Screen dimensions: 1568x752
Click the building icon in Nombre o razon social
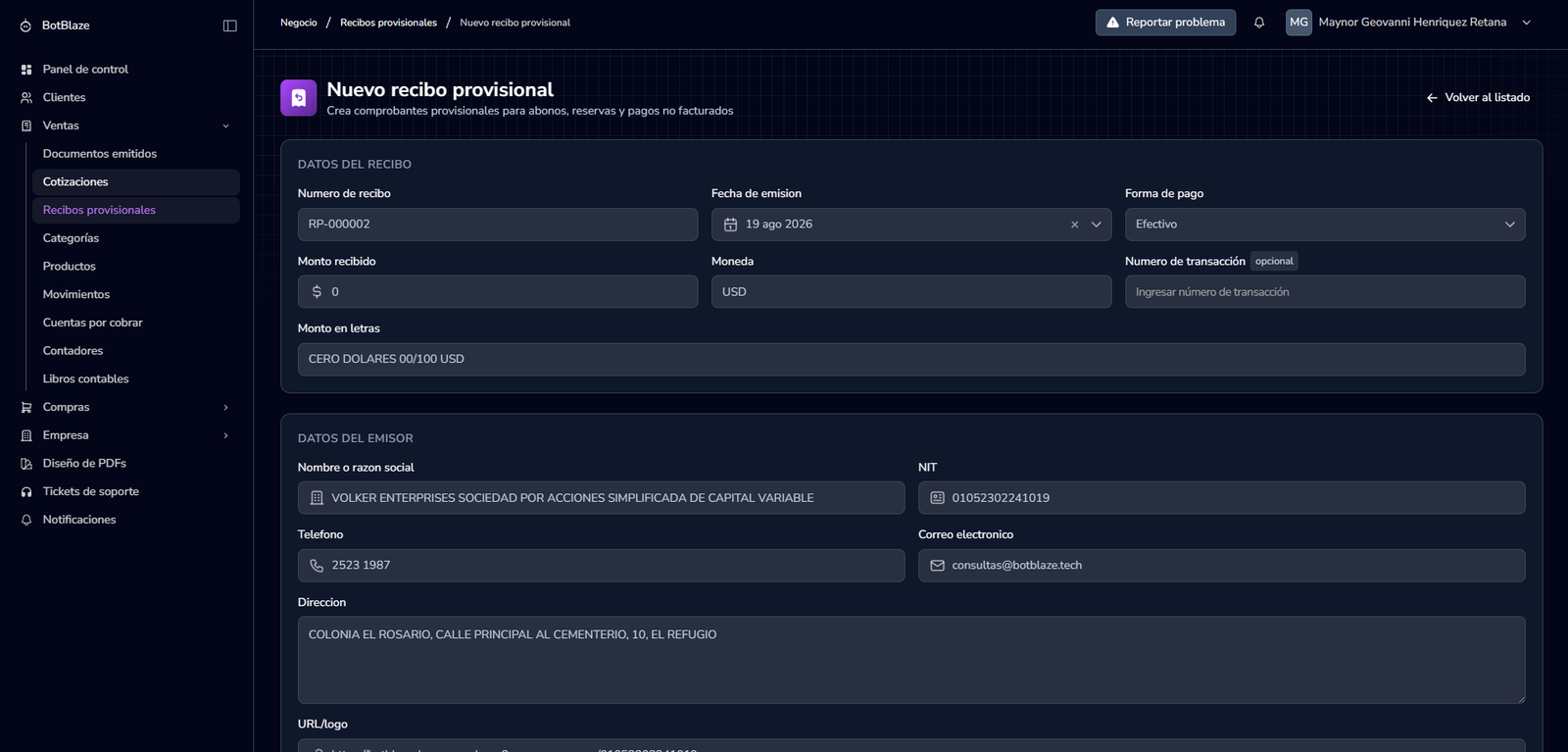[317, 498]
